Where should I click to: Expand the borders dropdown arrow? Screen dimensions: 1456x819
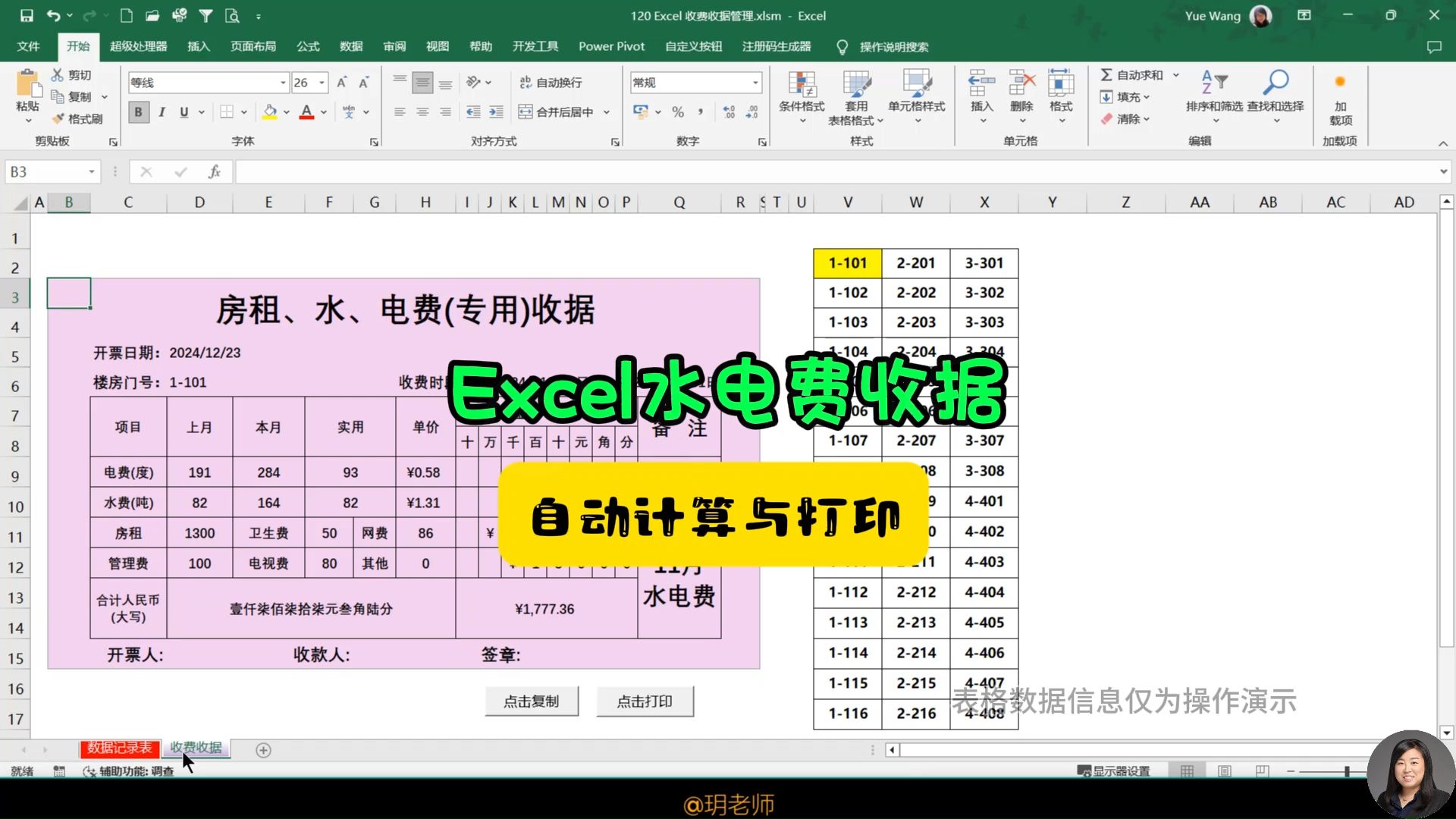tap(244, 112)
